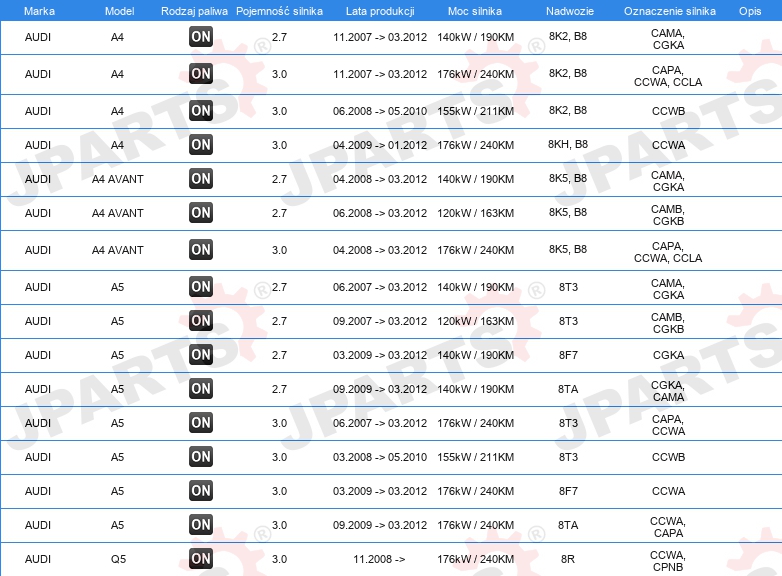Select the 8KH, B8 body cell
This screenshot has width=782, height=576.
click(568, 144)
